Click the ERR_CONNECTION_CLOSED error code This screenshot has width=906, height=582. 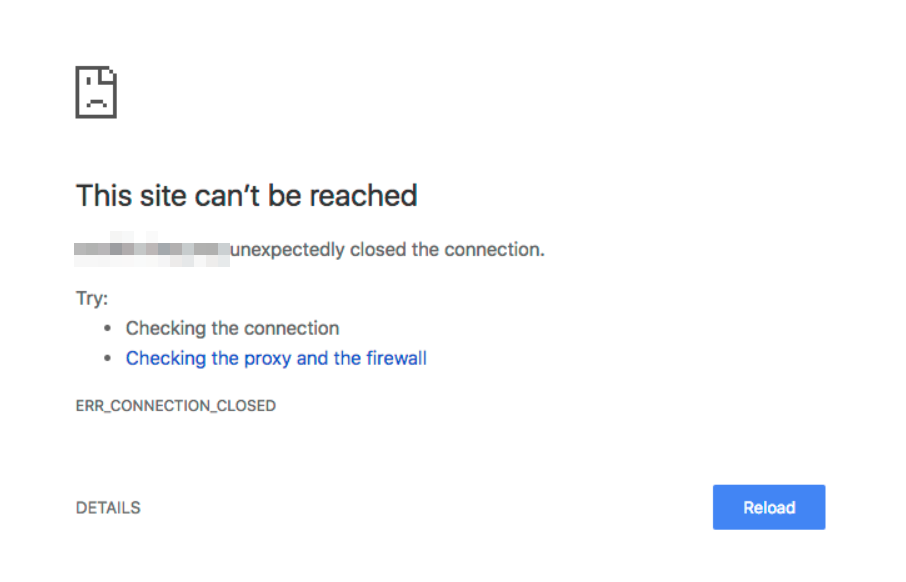[176, 406]
